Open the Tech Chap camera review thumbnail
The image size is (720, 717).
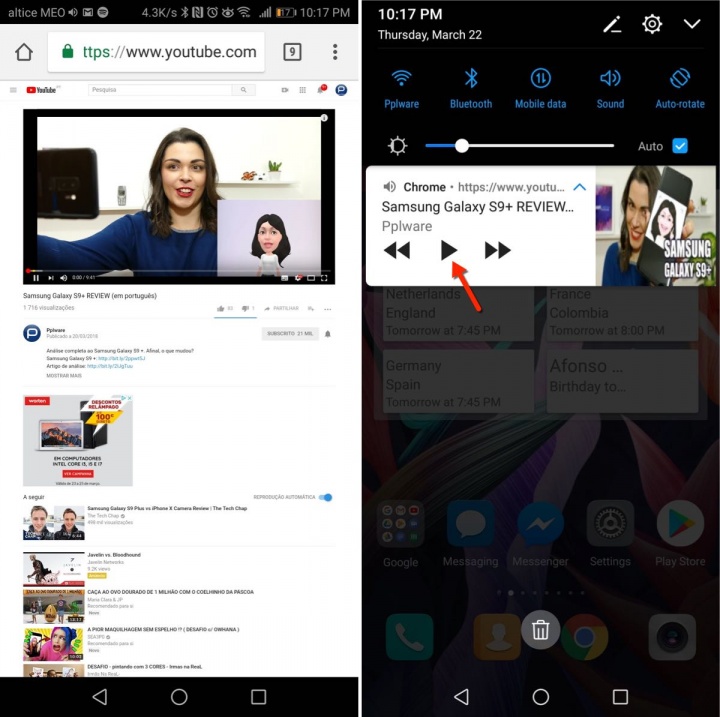point(54,522)
